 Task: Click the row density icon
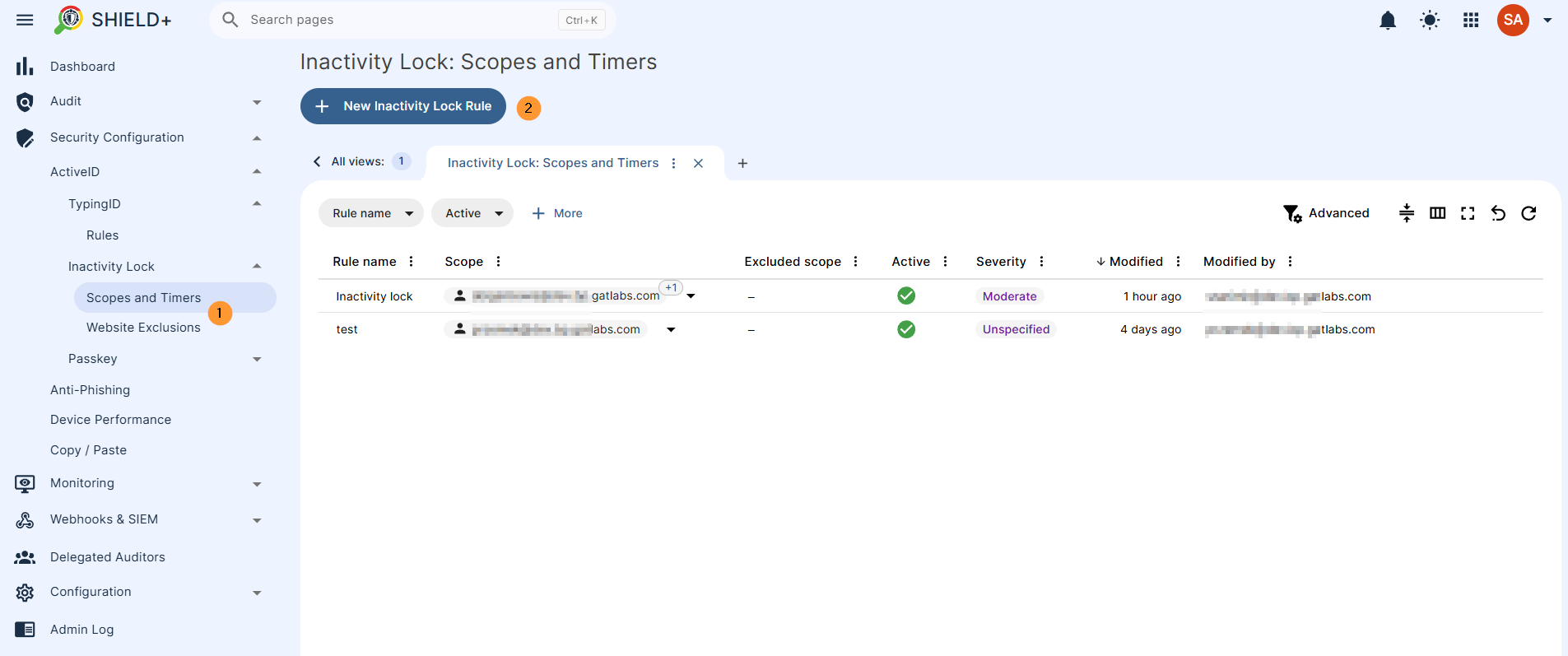pyautogui.click(x=1407, y=213)
